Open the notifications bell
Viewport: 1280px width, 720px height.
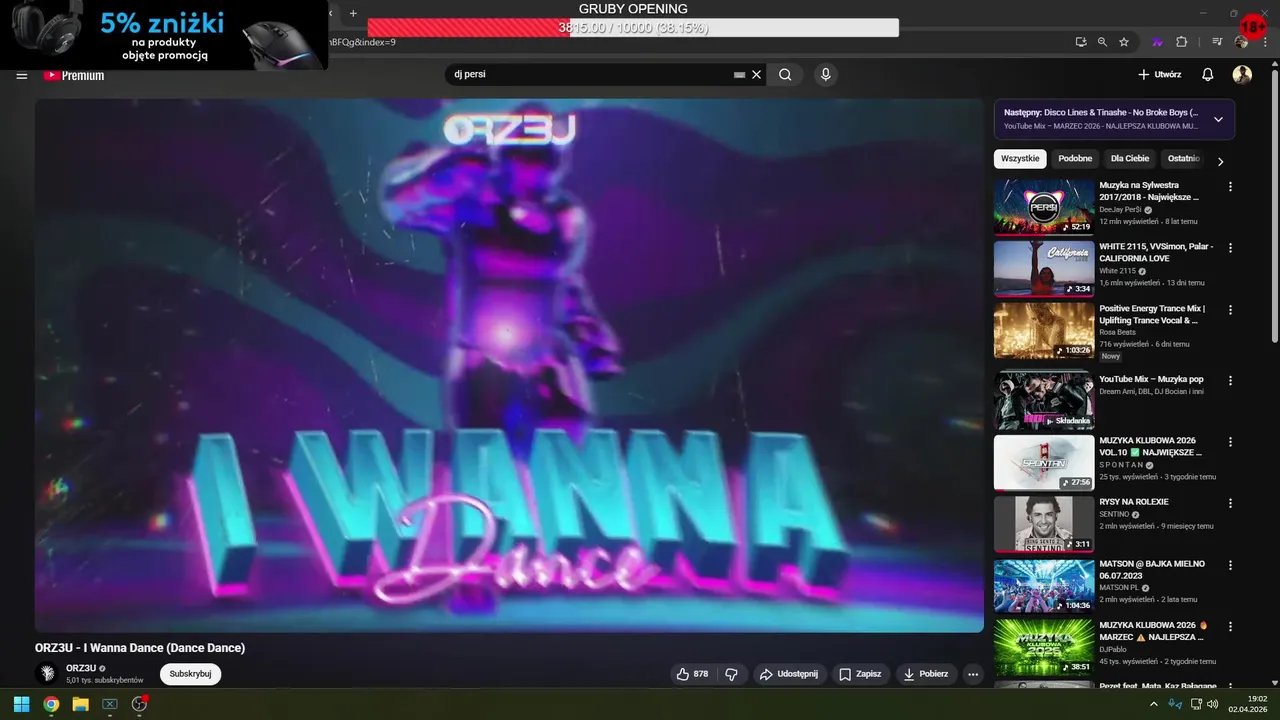point(1208,74)
